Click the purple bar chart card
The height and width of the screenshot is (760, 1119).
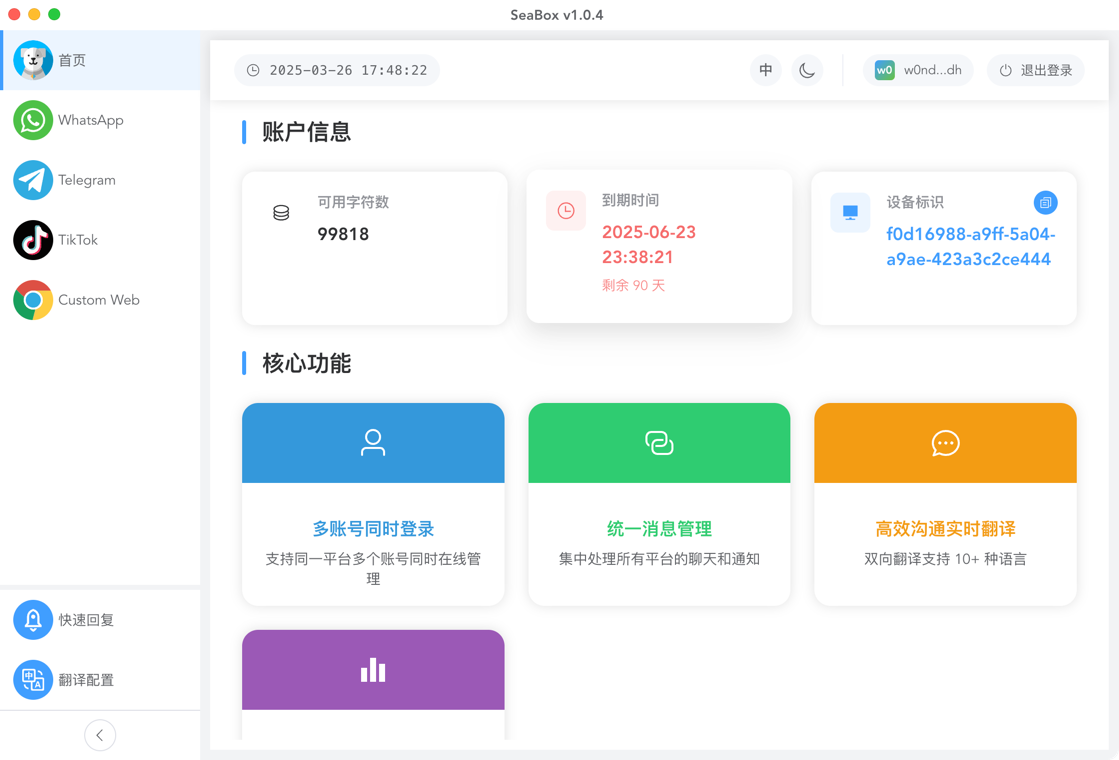(x=373, y=684)
